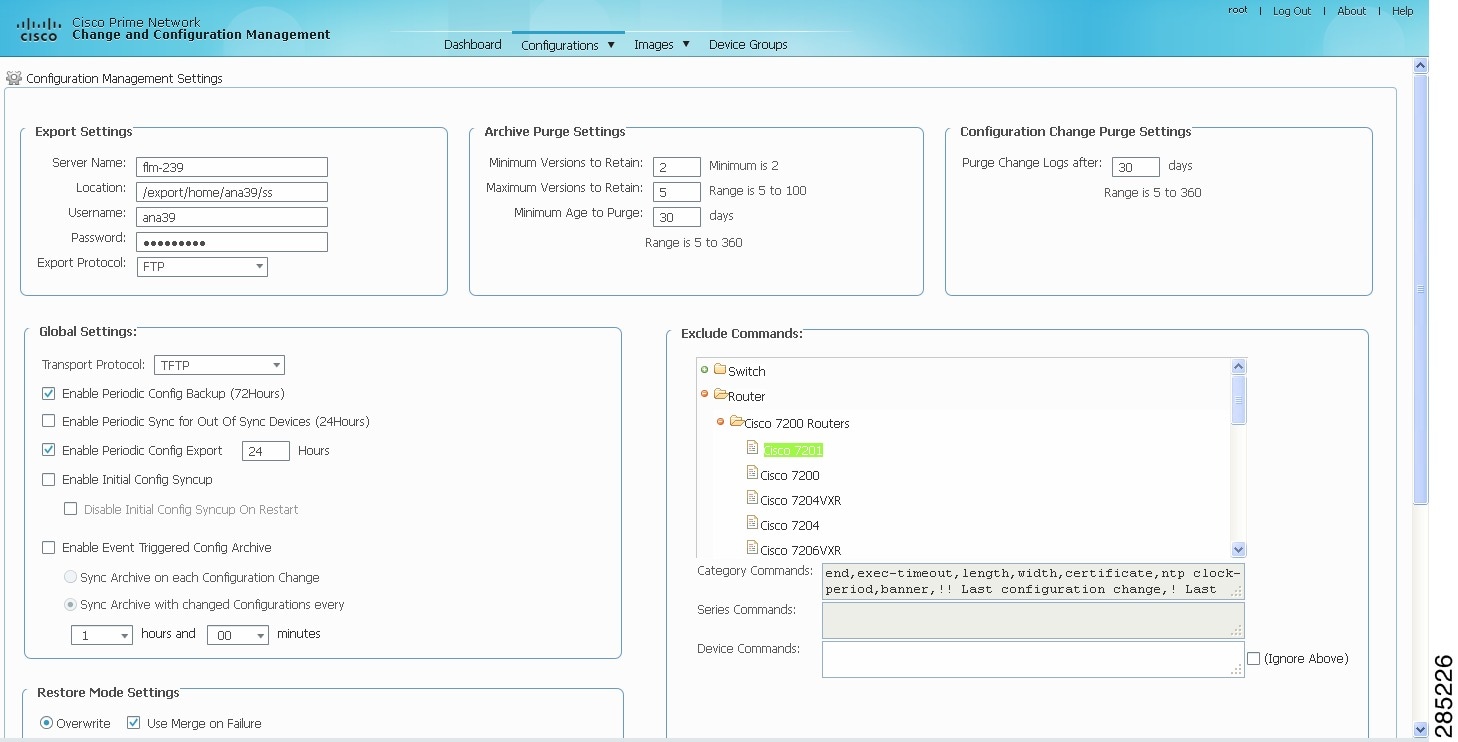
Task: Click the Device Commands text area
Action: [x=1033, y=659]
